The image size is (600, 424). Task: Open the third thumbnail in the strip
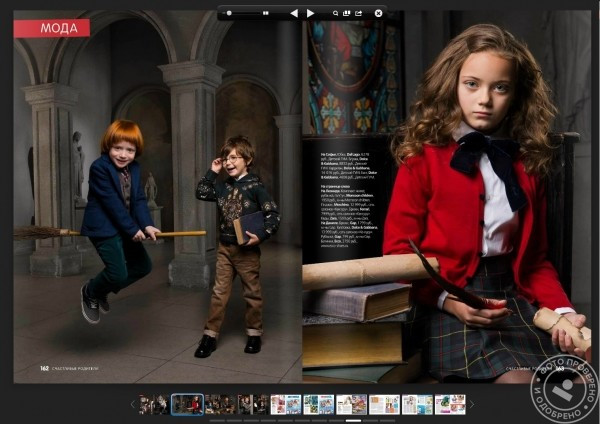pyautogui.click(x=220, y=404)
